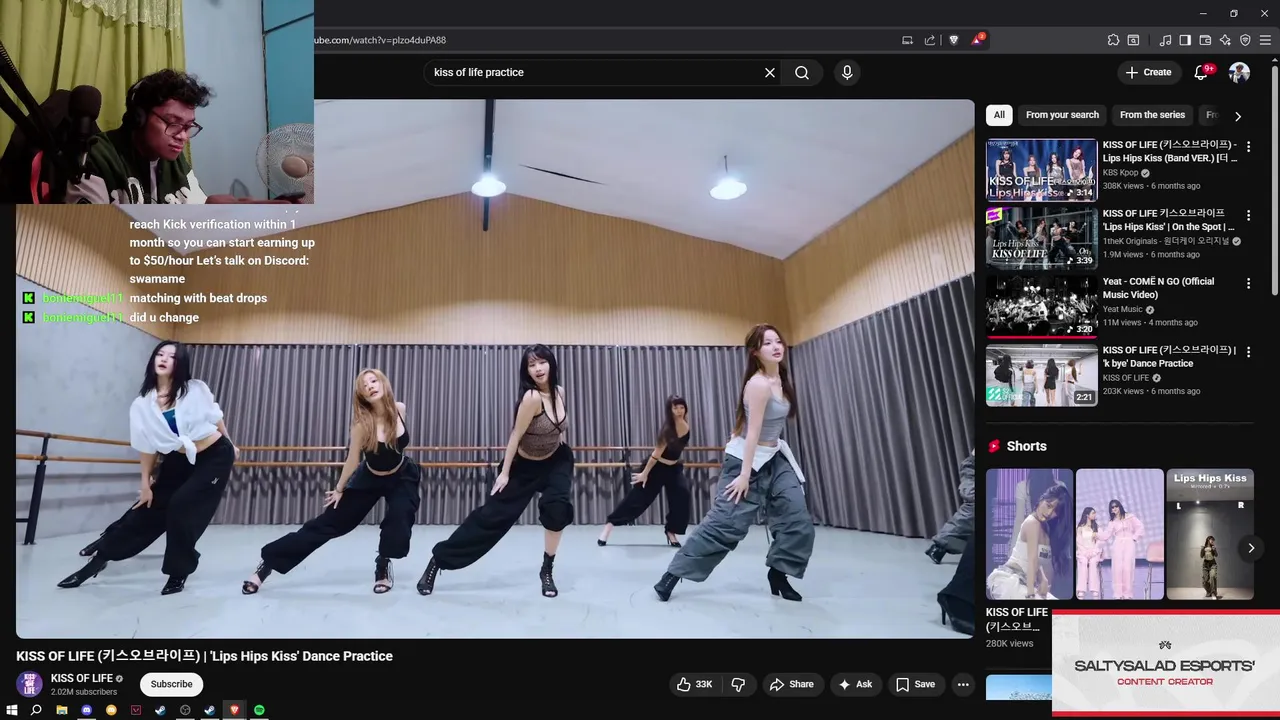
Task: Open Brave Shields lion icon
Action: click(x=954, y=40)
